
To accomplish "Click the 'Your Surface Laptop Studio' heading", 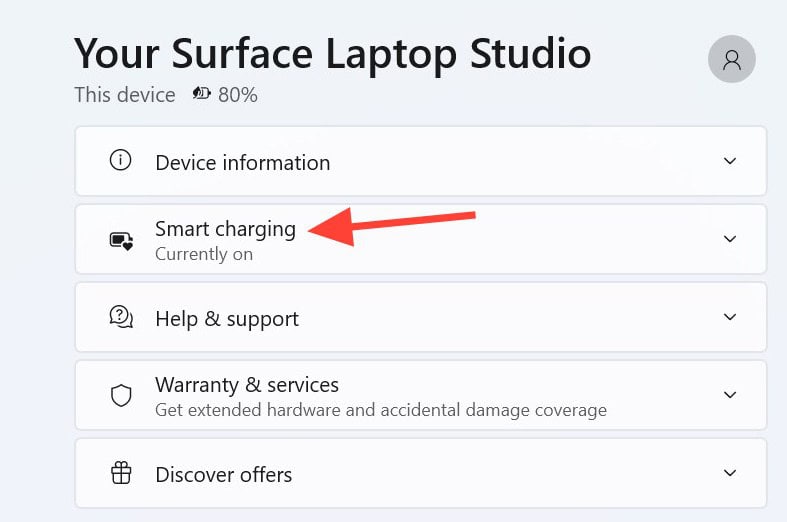I will (332, 52).
